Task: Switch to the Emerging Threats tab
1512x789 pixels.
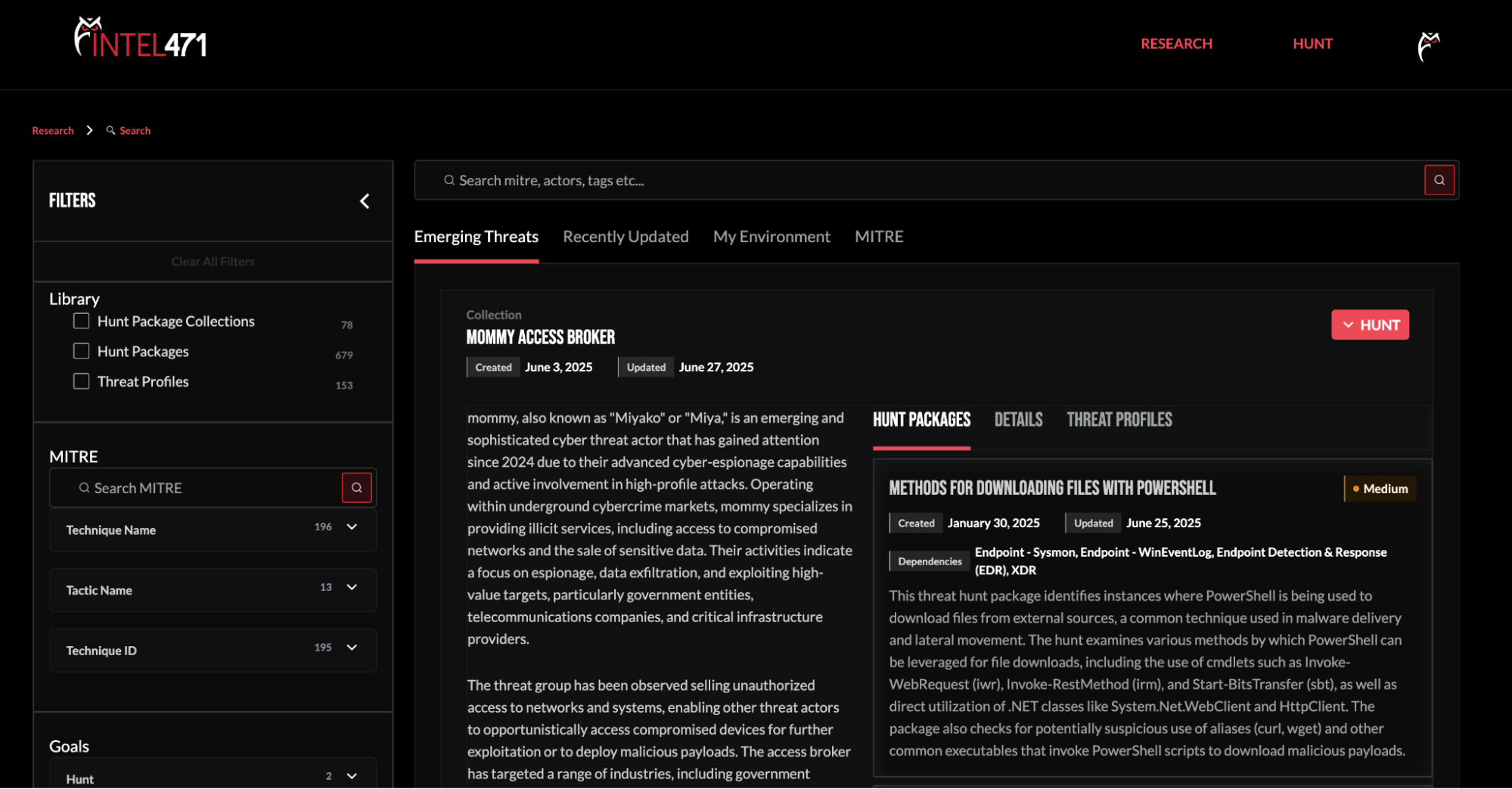Action: point(476,237)
